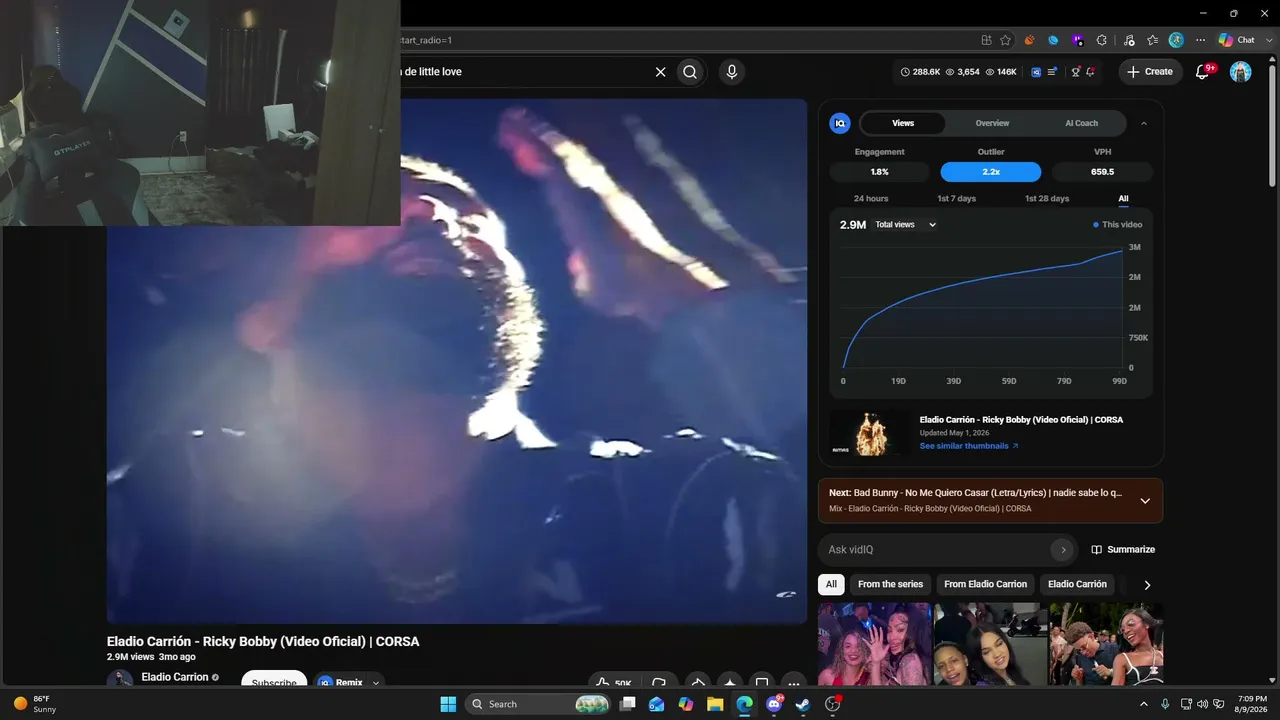1280x720 pixels.
Task: Submit the Ask vidIQ arrow button
Action: [1063, 549]
